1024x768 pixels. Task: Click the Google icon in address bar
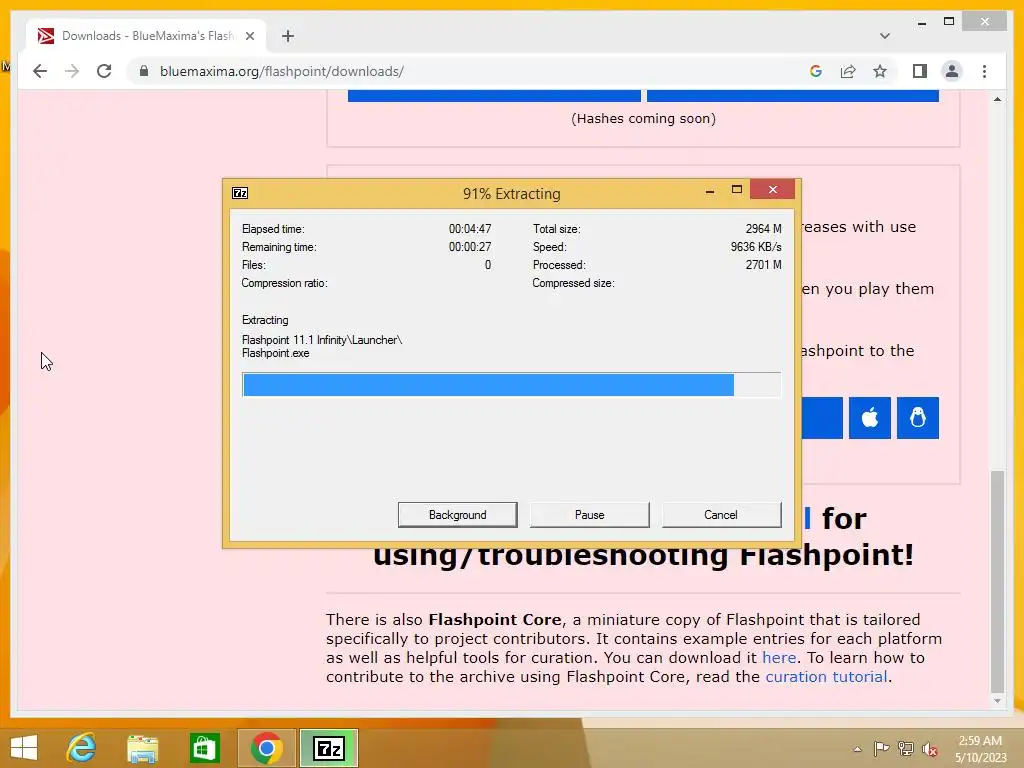816,71
